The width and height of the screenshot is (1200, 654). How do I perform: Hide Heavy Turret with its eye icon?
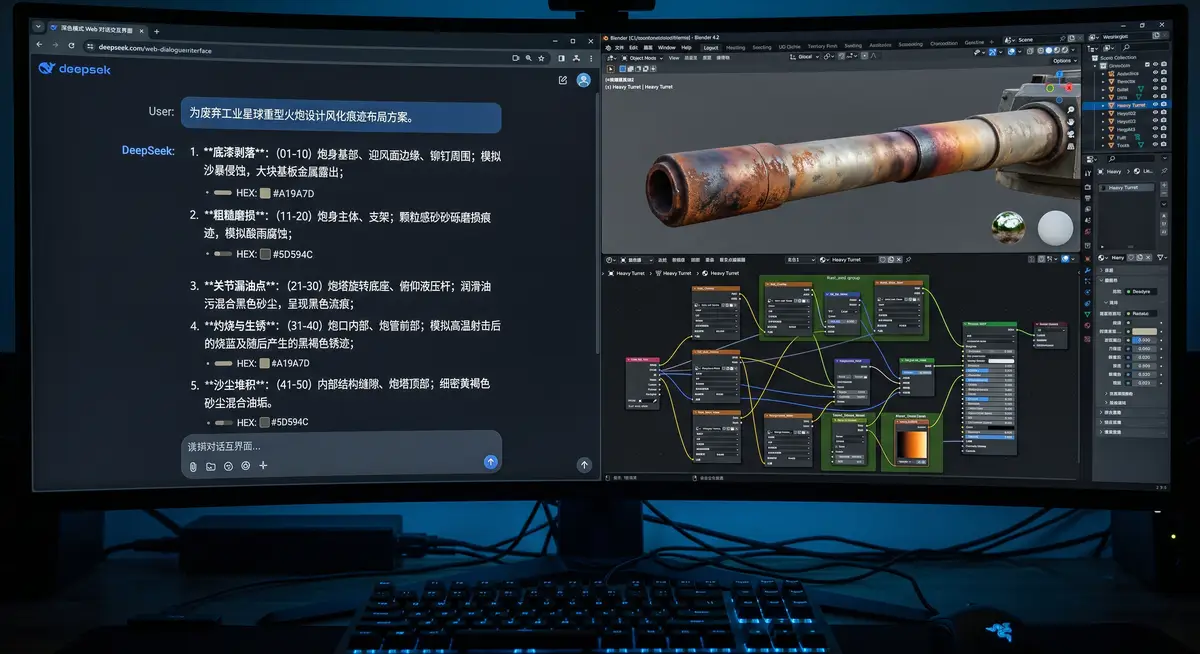1156,105
